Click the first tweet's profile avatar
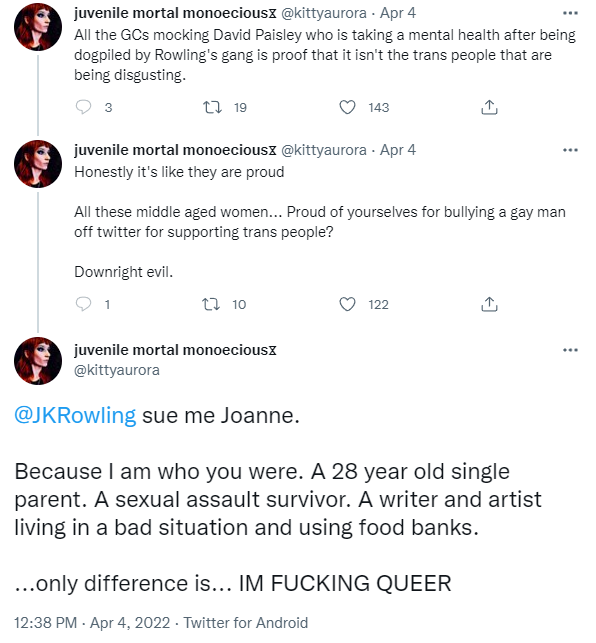The height and width of the screenshot is (643, 596). click(38, 27)
